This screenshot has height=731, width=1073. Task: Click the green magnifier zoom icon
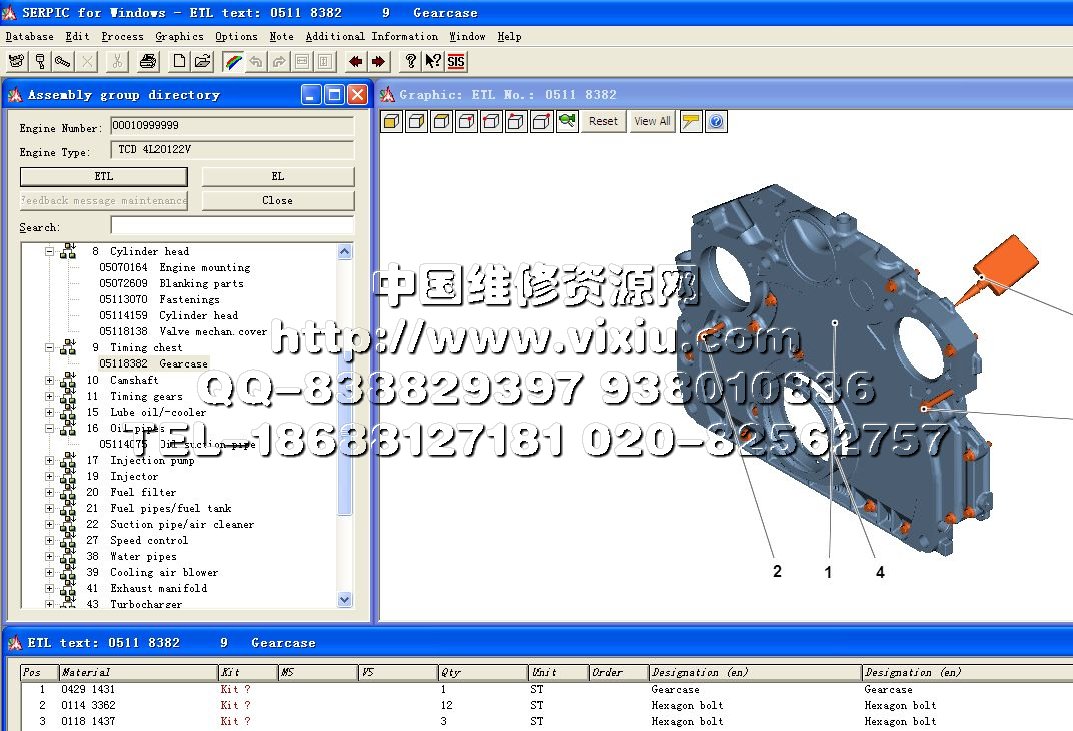pyautogui.click(x=567, y=122)
